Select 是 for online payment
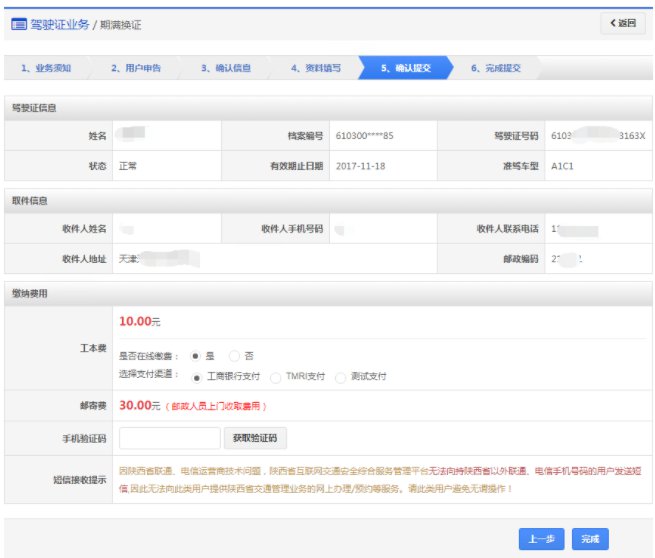Viewport: 655px width, 558px height. click(x=194, y=356)
